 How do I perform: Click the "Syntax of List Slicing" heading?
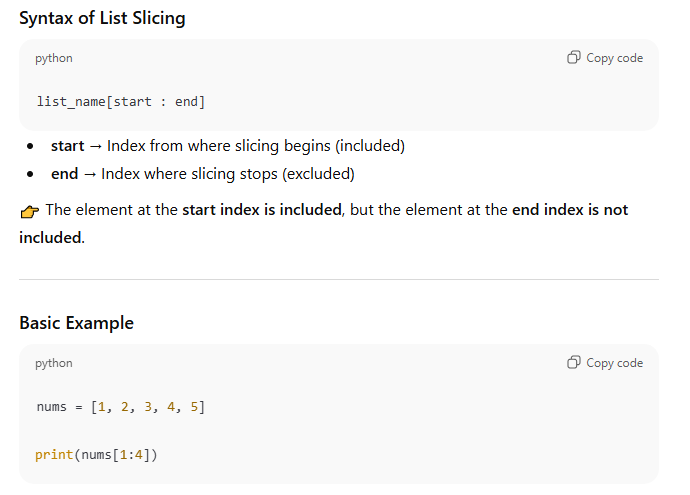pos(102,18)
